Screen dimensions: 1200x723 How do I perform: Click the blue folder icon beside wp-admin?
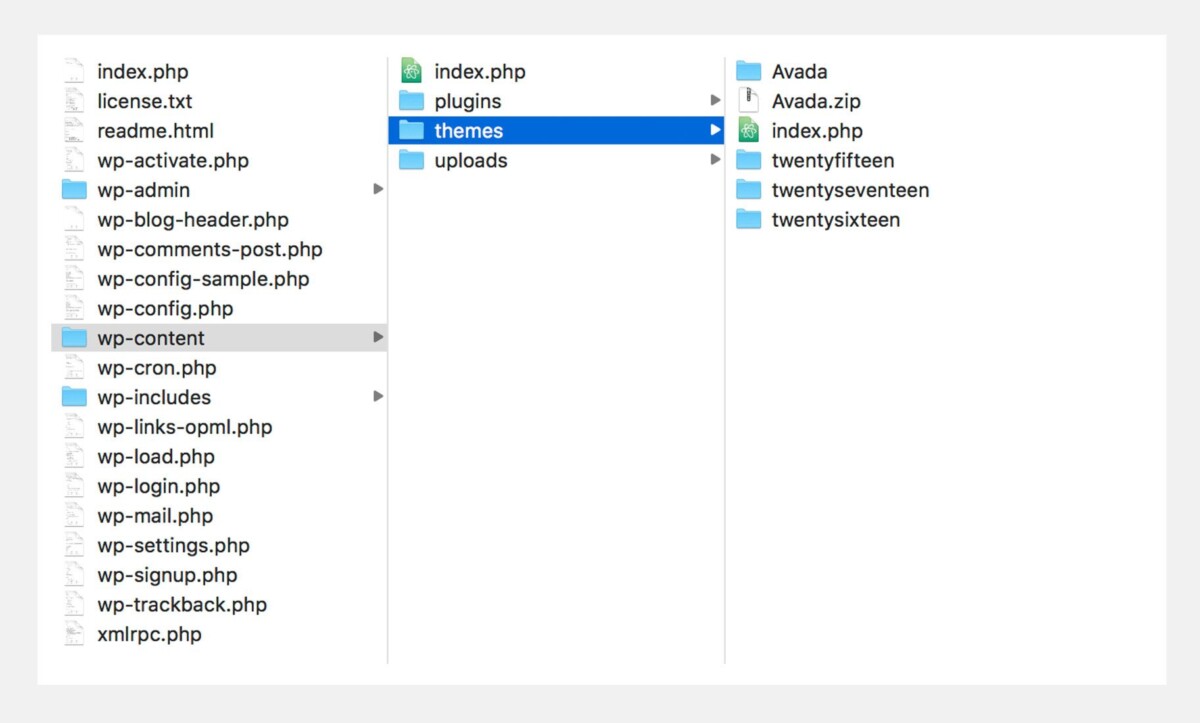pos(73,189)
